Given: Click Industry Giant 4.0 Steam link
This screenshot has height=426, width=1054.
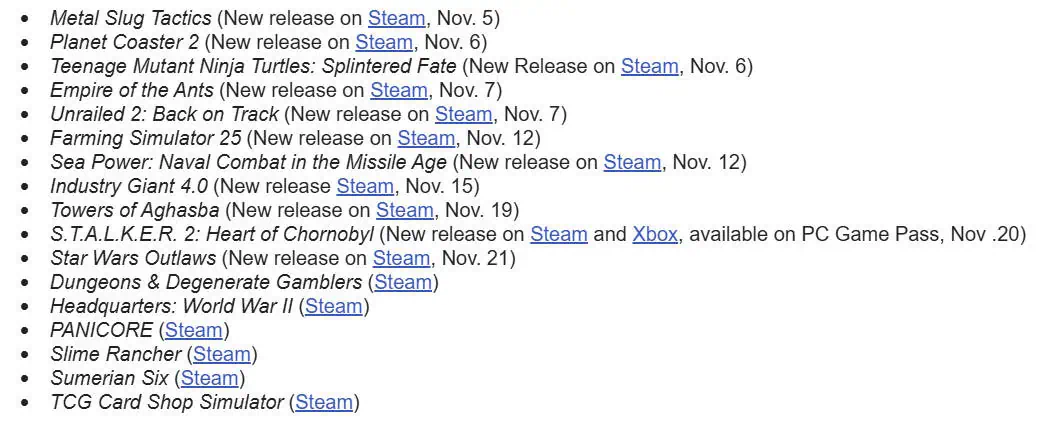Looking at the screenshot, I should (x=365, y=186).
